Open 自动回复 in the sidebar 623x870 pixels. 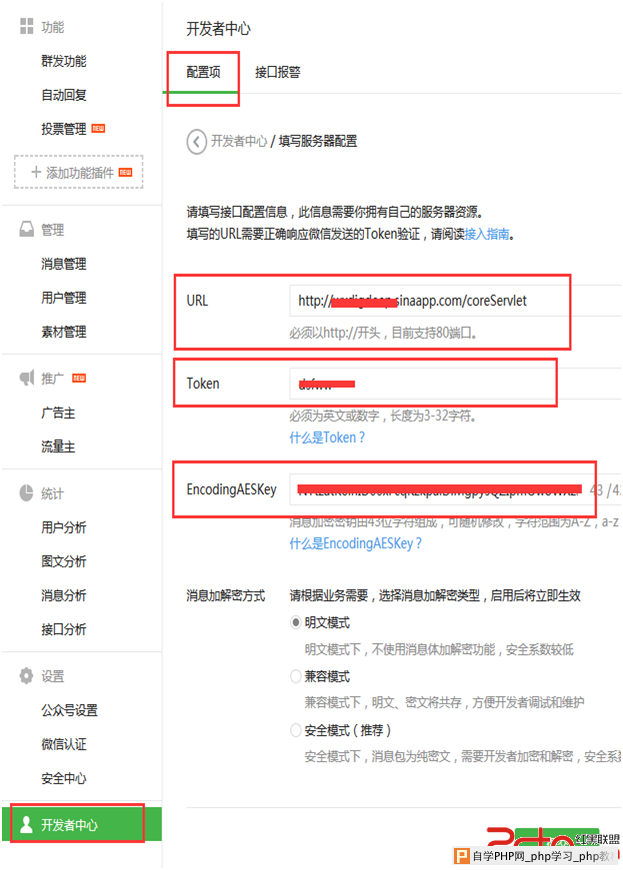pos(64,95)
